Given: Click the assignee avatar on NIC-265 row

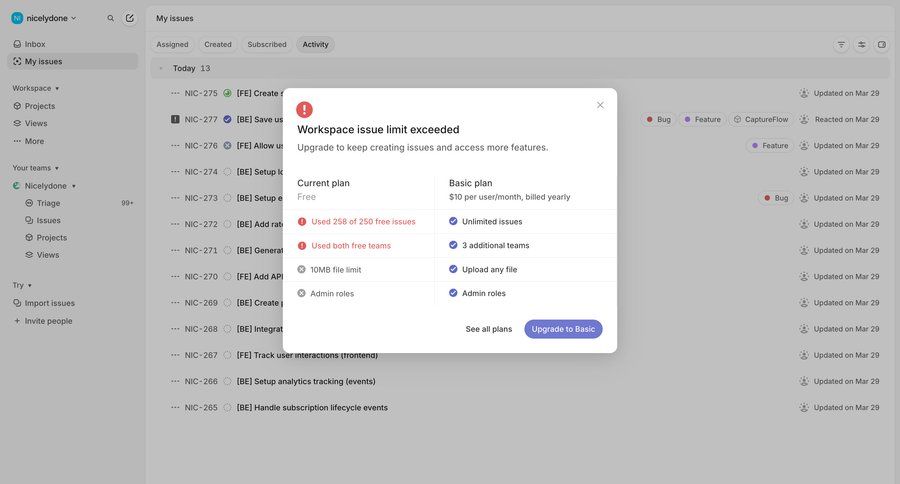Looking at the screenshot, I should click(x=804, y=408).
